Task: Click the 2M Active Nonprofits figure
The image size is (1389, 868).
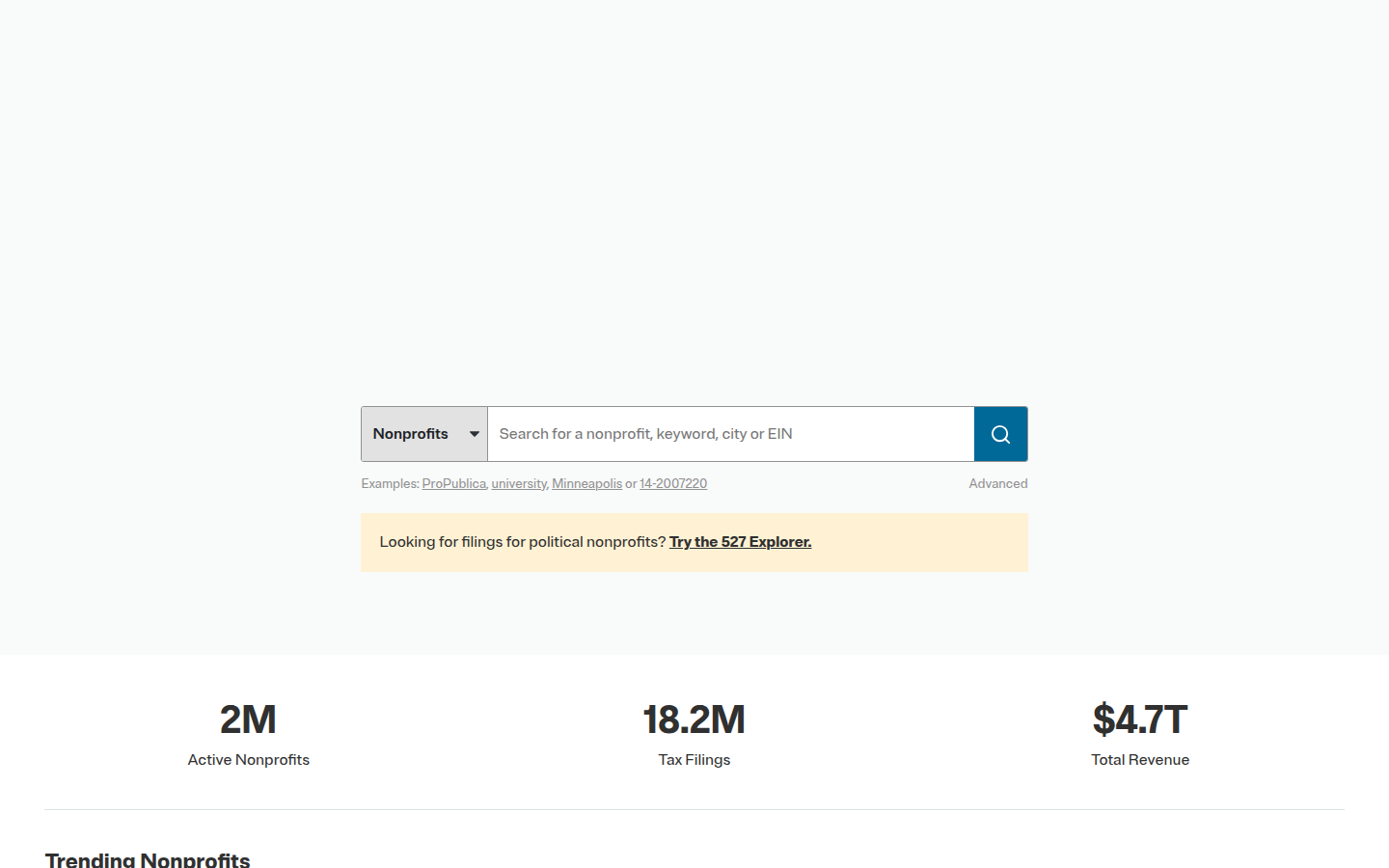Action: coord(248,719)
